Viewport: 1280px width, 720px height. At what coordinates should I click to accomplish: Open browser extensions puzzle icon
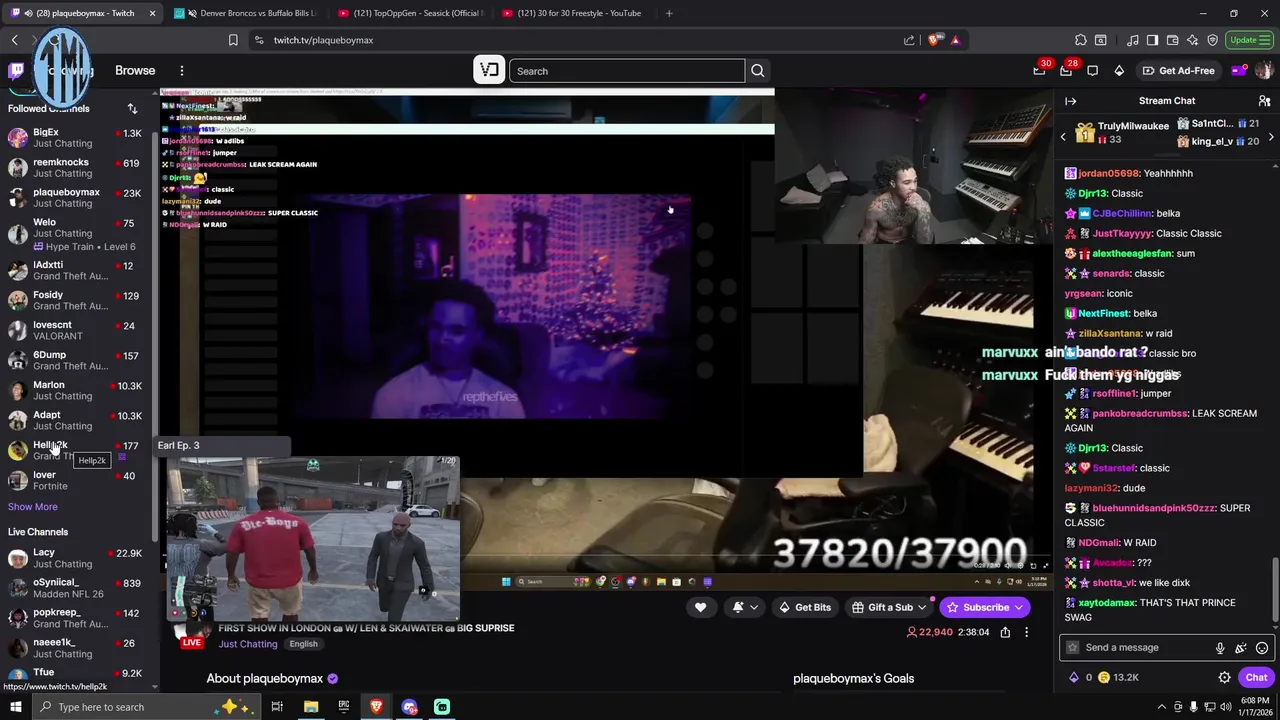click(x=1081, y=40)
